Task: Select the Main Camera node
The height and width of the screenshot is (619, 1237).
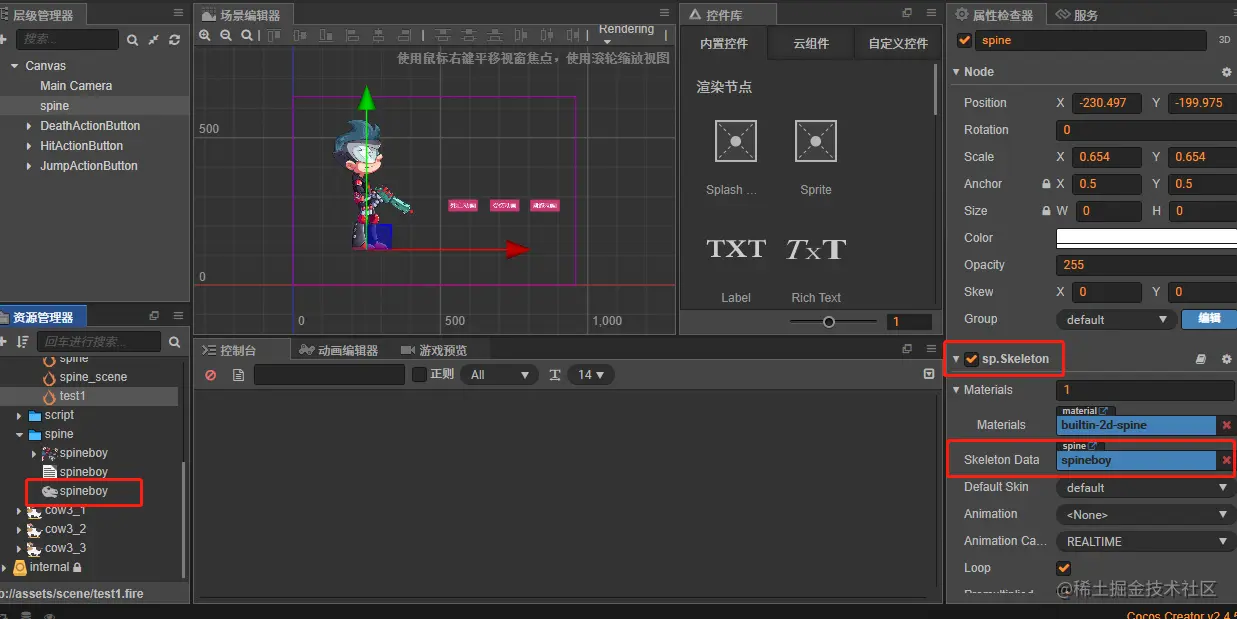Action: [x=76, y=86]
